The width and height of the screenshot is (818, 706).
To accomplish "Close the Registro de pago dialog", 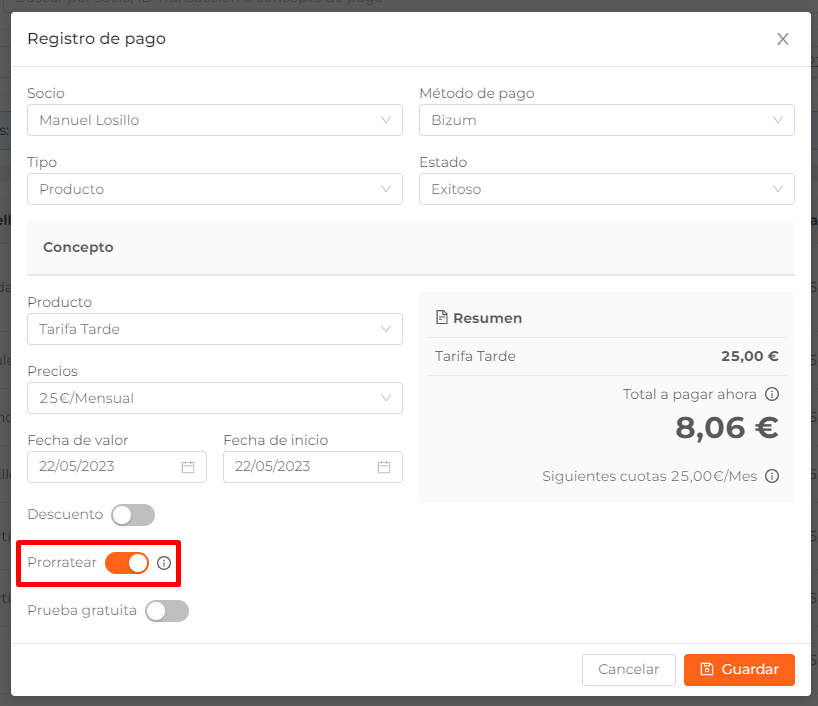I will 783,39.
